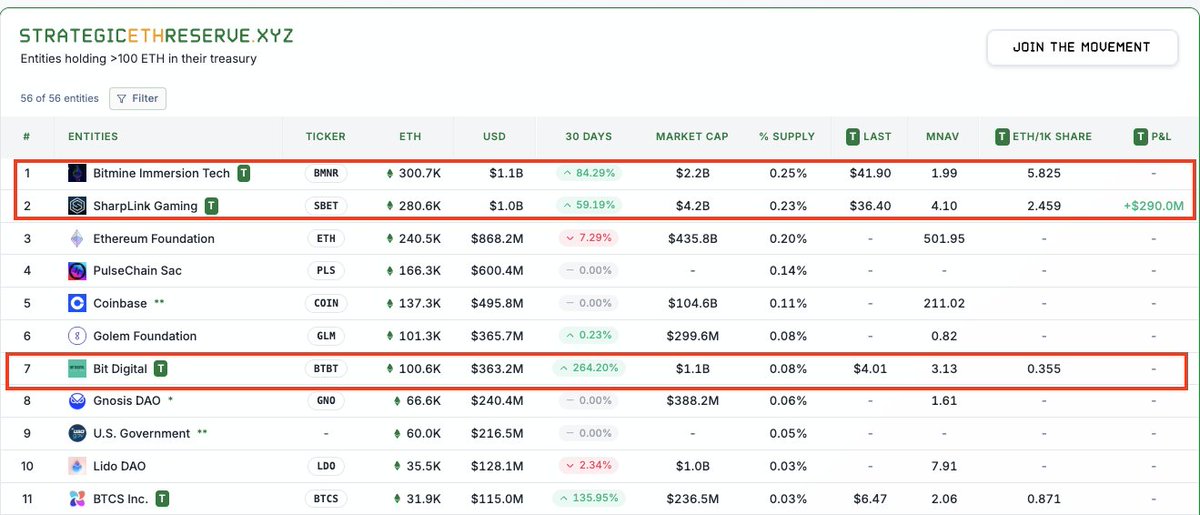This screenshot has width=1200, height=515.
Task: Sort by USD column header
Action: (494, 136)
